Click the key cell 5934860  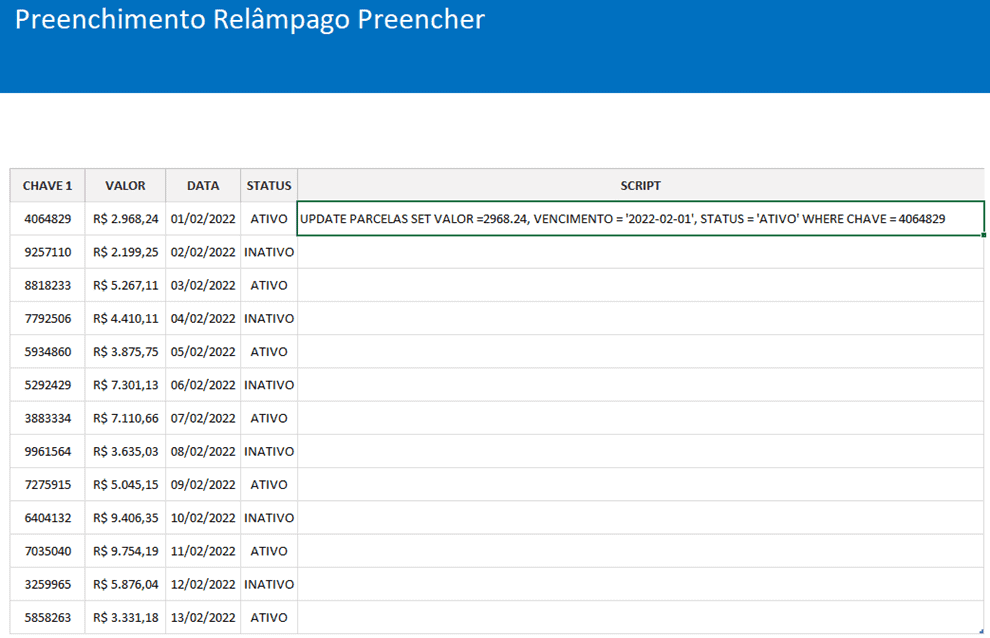(48, 352)
